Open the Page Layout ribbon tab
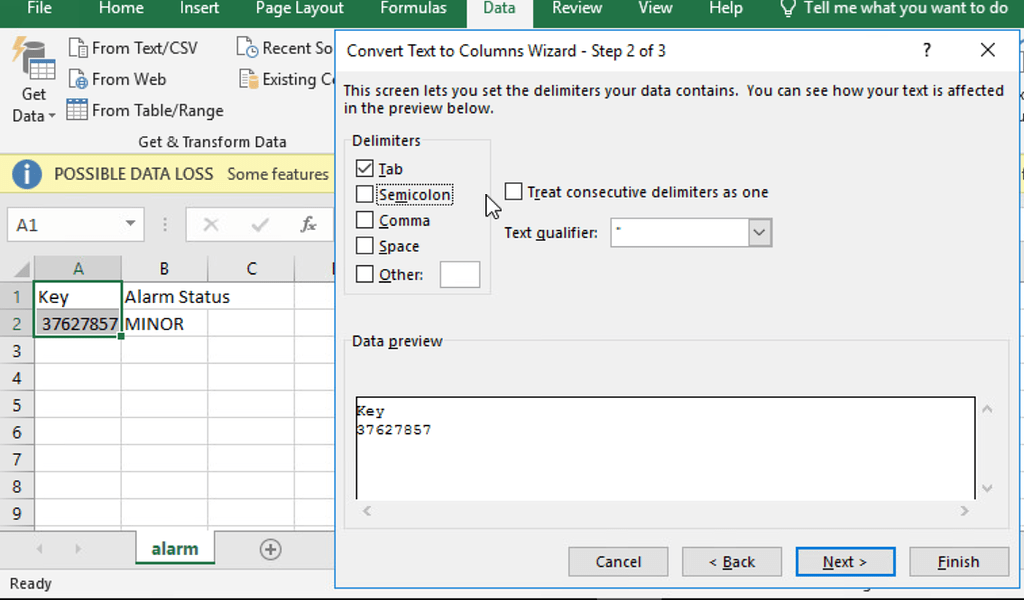 [300, 9]
